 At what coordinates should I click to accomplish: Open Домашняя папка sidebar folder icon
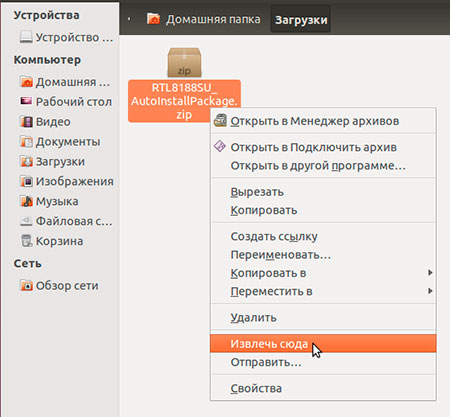click(26, 82)
